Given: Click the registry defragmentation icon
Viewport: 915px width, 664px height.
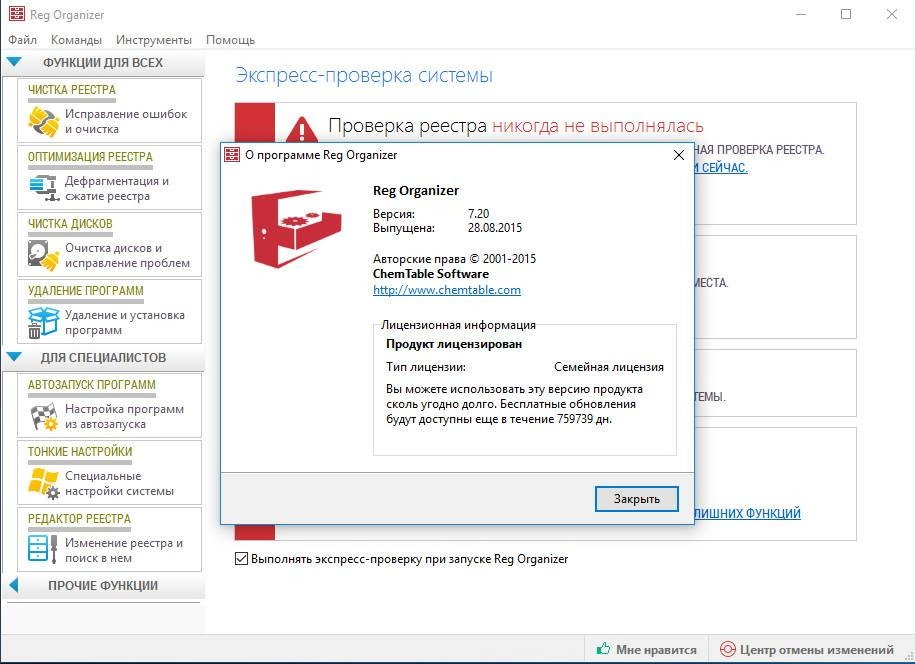Looking at the screenshot, I should [44, 188].
